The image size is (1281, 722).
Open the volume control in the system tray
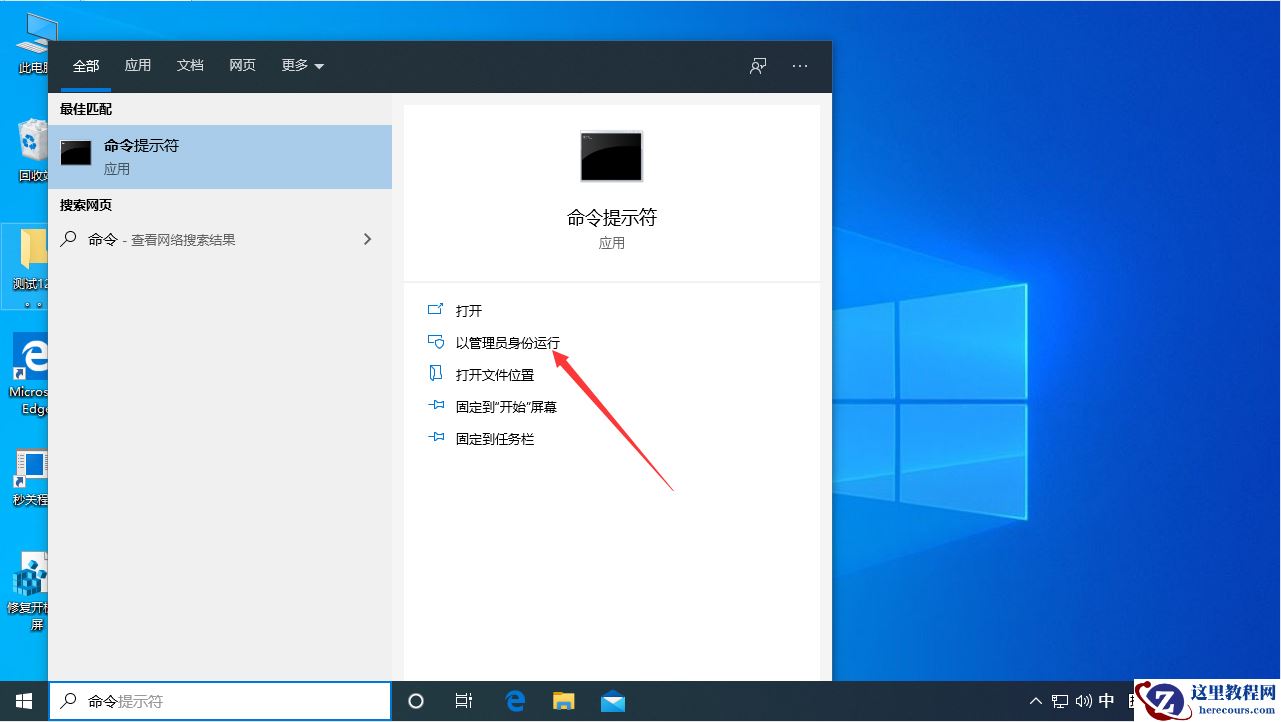point(1084,701)
